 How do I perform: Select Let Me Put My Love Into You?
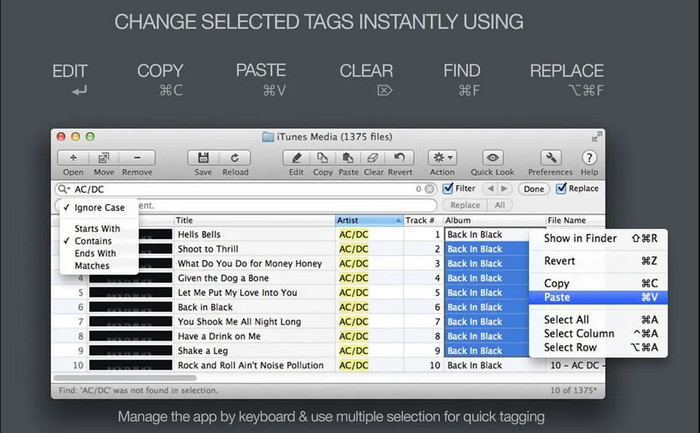[x=238, y=293]
